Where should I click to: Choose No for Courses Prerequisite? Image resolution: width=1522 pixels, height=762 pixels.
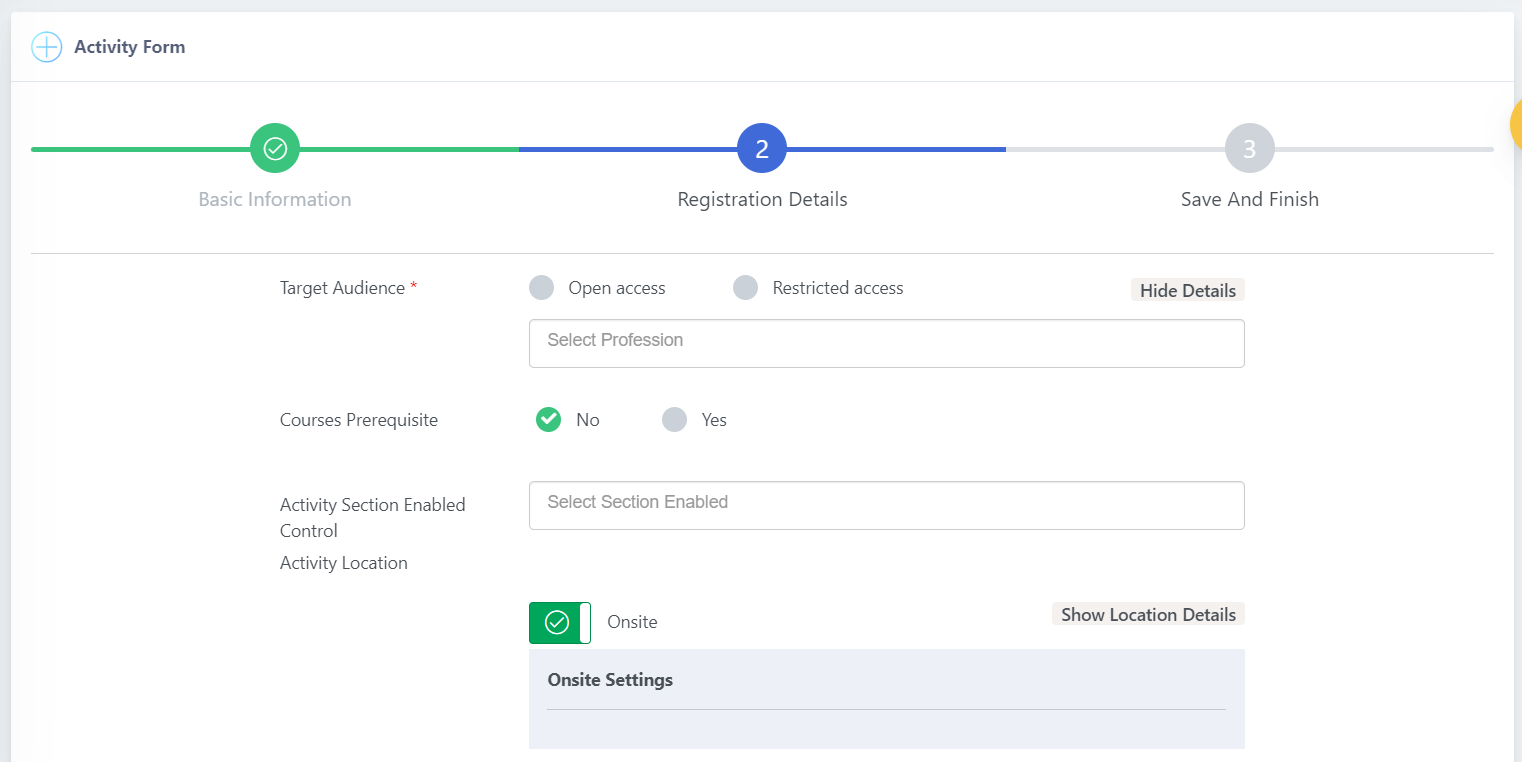pos(548,420)
